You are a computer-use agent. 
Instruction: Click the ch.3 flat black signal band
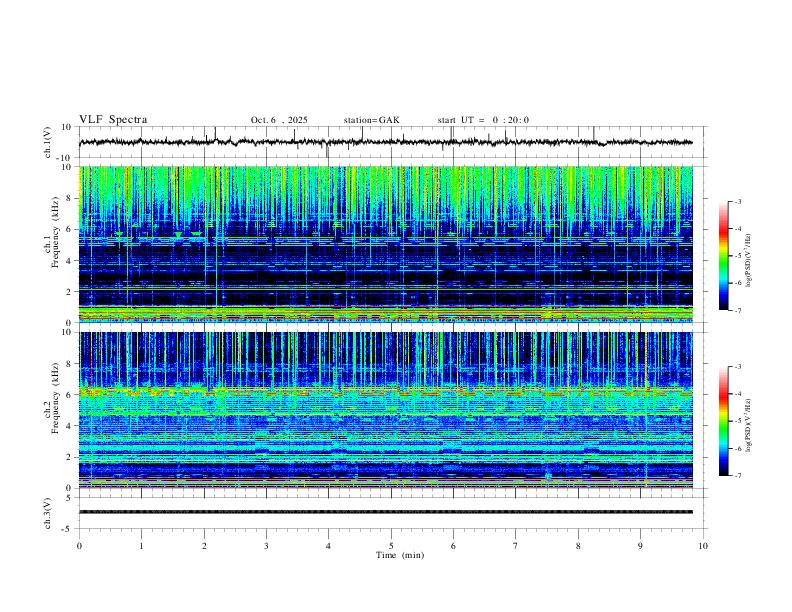[385, 512]
